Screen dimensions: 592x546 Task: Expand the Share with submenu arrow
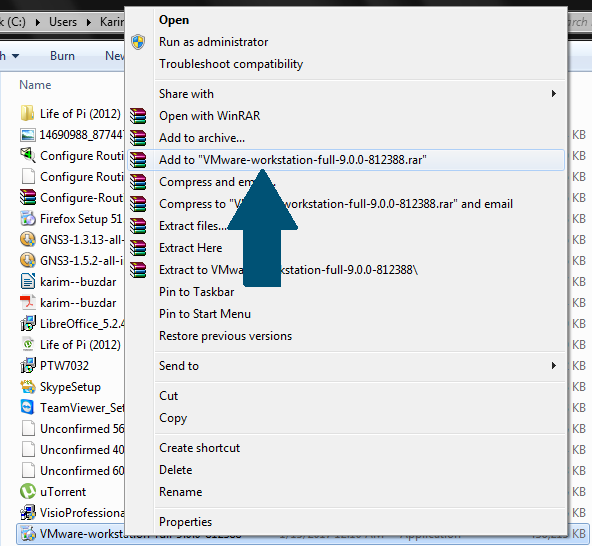click(553, 94)
